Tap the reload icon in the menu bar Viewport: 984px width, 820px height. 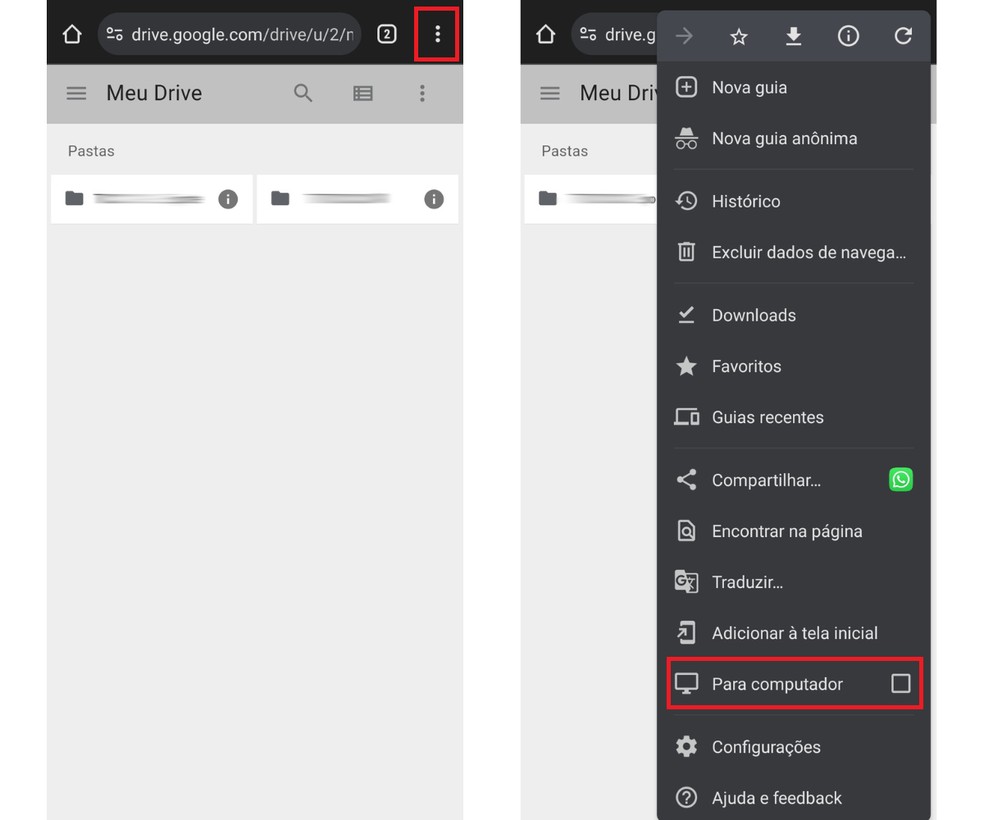pos(903,35)
